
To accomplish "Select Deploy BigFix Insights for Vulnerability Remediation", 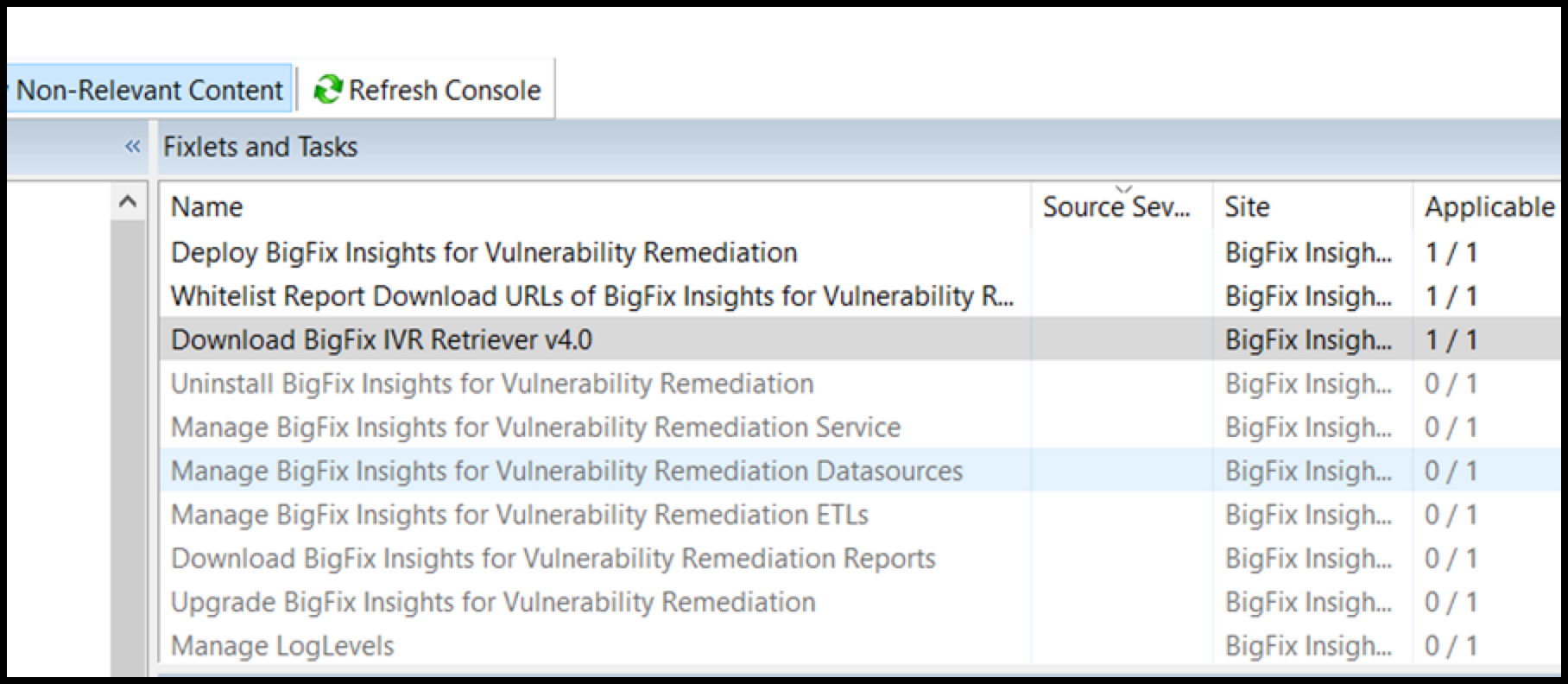I will coord(484,253).
